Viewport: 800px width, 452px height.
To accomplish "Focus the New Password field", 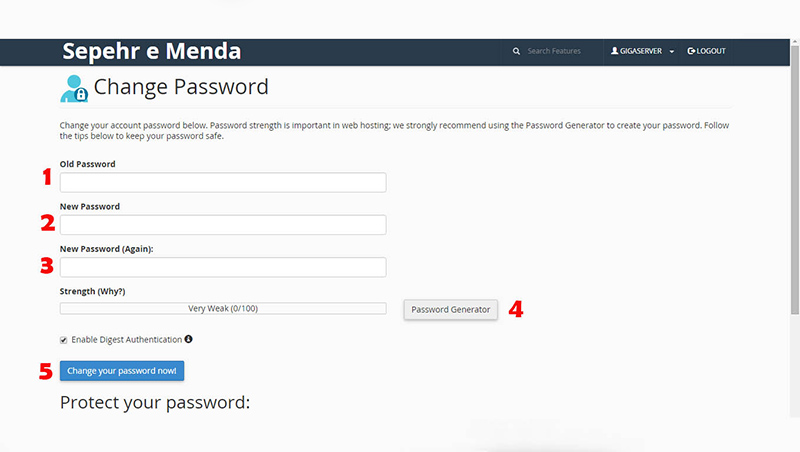I will point(223,224).
